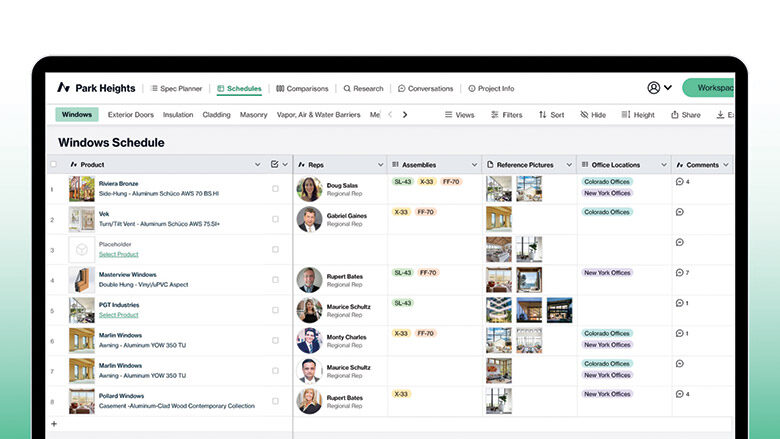Screen dimensions: 780x439
Task: Open Doug Salas reference picture thumbnail
Action: (499, 189)
